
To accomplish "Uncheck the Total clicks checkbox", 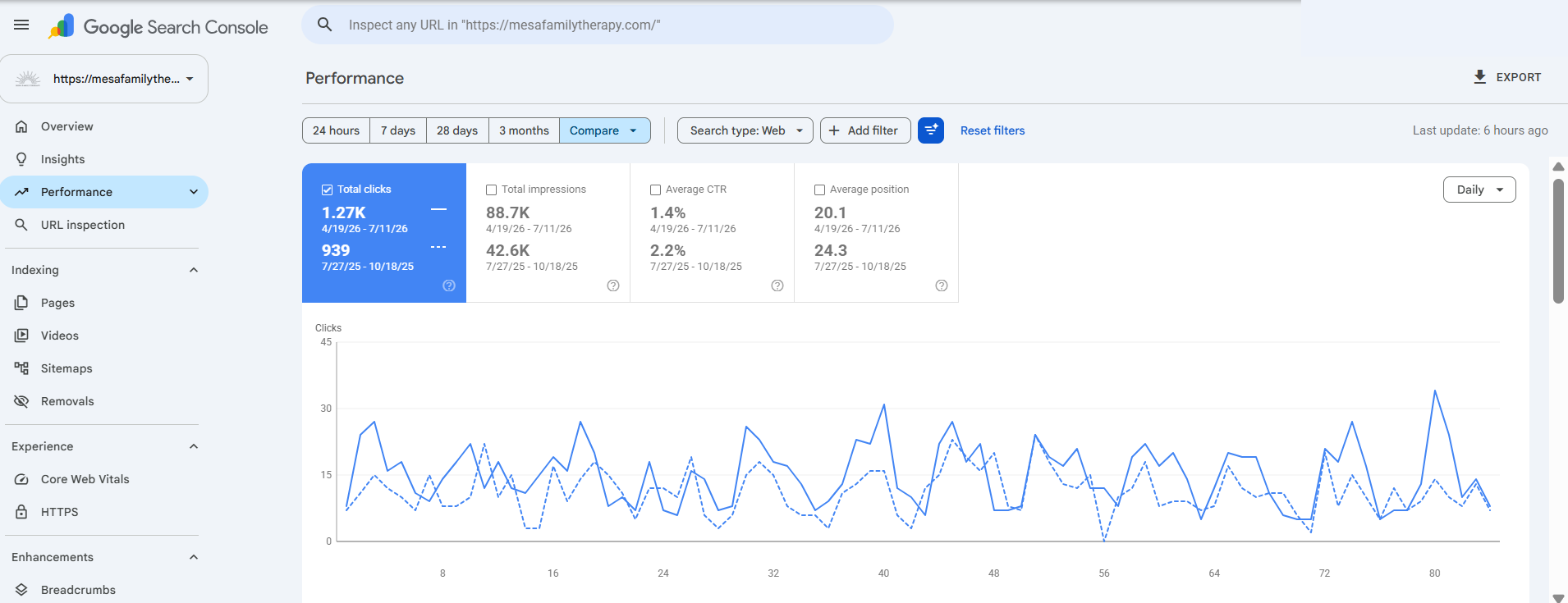I will (x=328, y=190).
